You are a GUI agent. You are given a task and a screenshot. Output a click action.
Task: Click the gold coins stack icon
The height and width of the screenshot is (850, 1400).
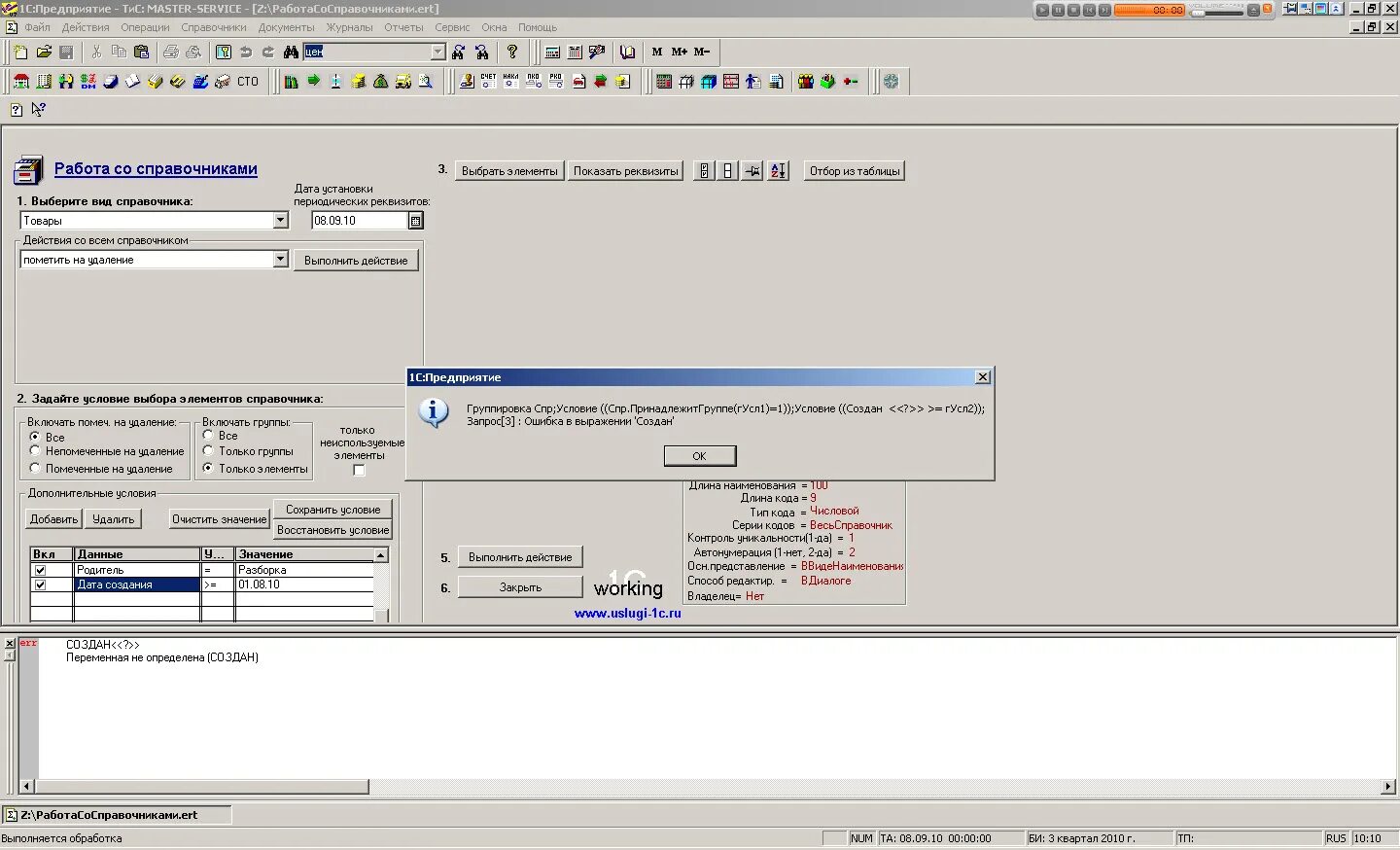(x=358, y=82)
